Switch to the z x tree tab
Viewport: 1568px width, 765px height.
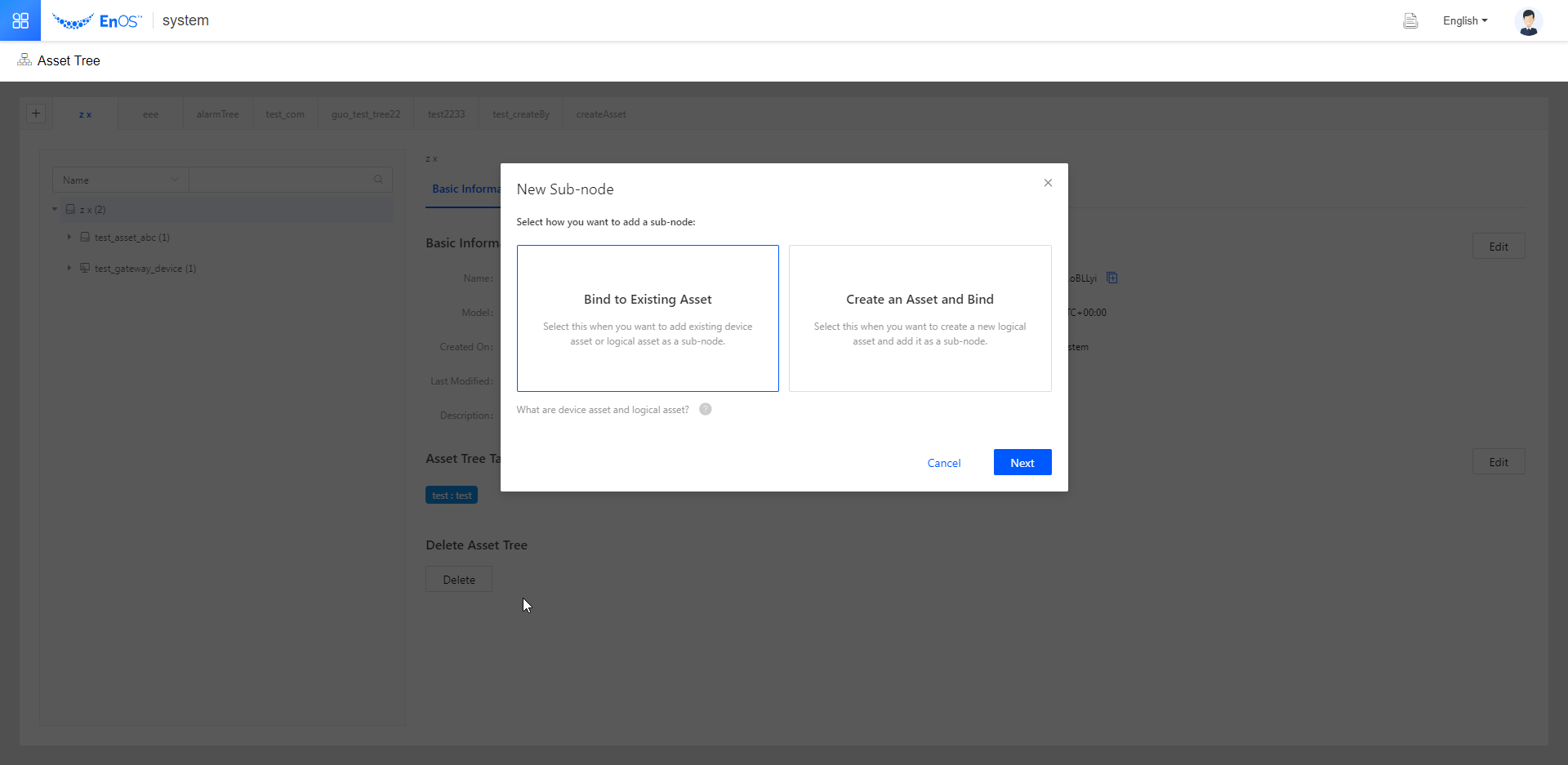(85, 114)
